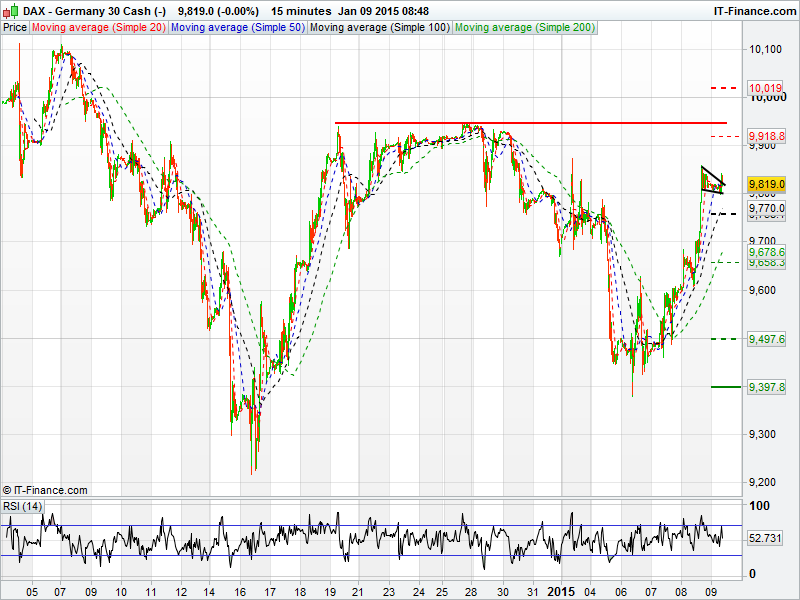The width and height of the screenshot is (800, 600).
Task: Select the Price indicator tab
Action: click(x=15, y=28)
